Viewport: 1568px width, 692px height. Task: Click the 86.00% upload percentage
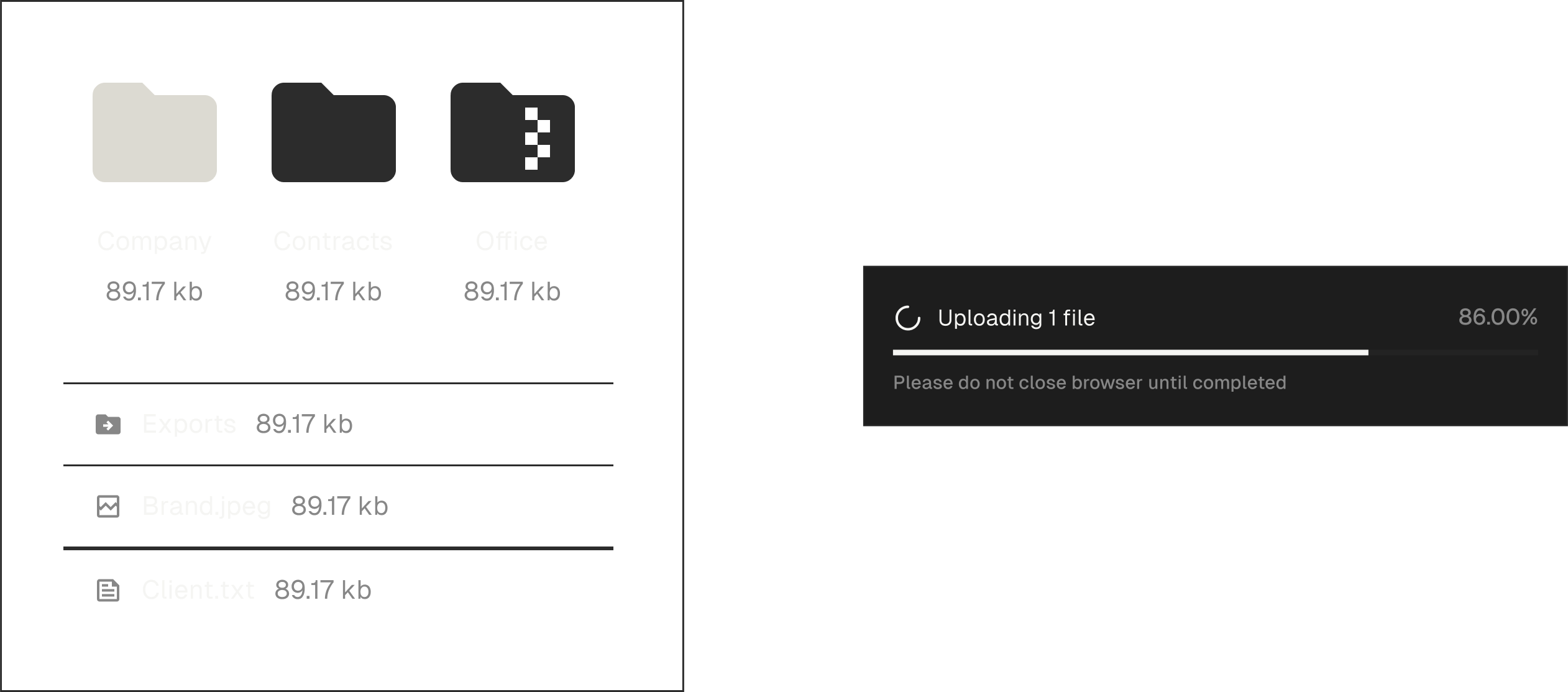coord(1498,317)
